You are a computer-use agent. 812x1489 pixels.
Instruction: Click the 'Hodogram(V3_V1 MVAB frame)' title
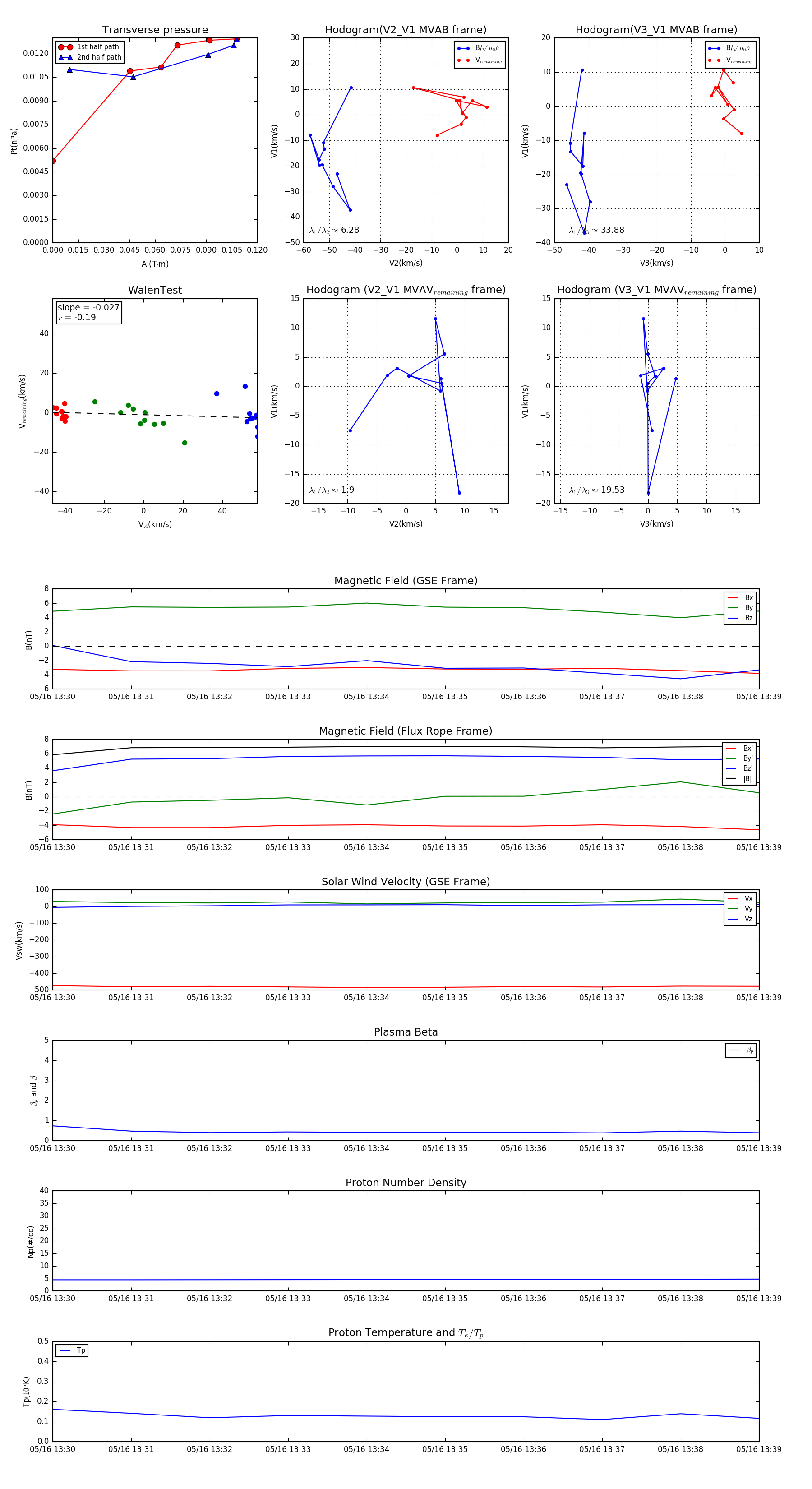click(656, 30)
